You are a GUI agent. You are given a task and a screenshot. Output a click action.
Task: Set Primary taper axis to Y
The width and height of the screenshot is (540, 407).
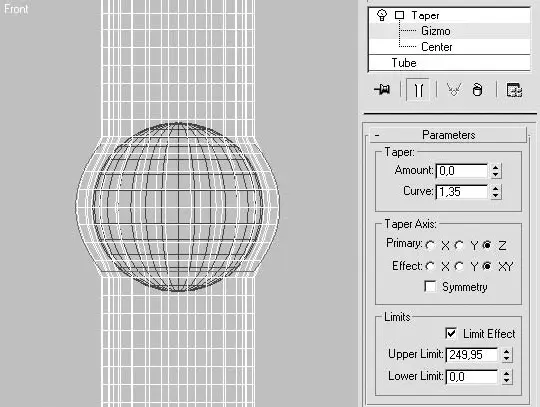pyautogui.click(x=459, y=246)
